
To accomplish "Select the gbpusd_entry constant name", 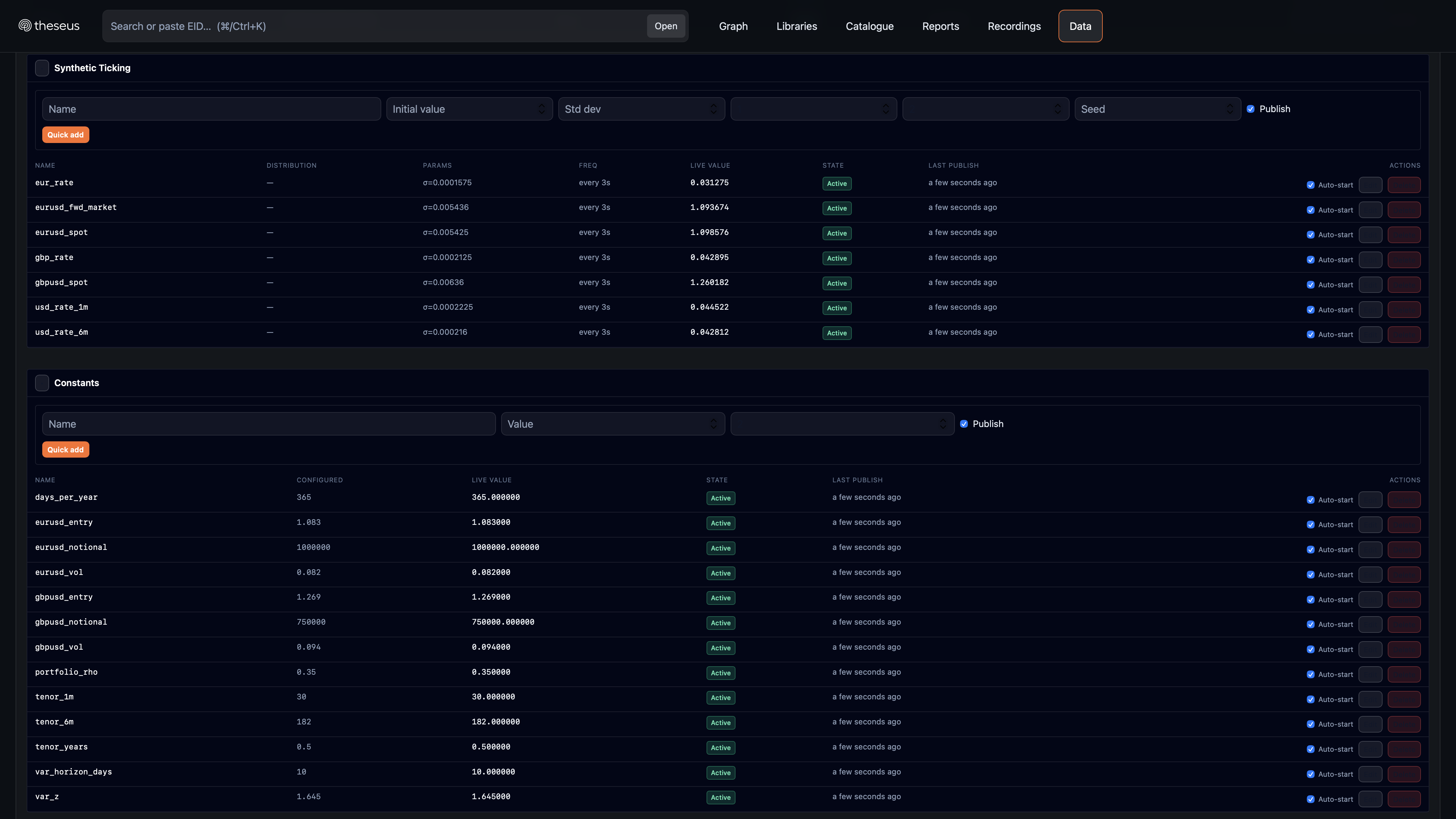I will coord(63,597).
